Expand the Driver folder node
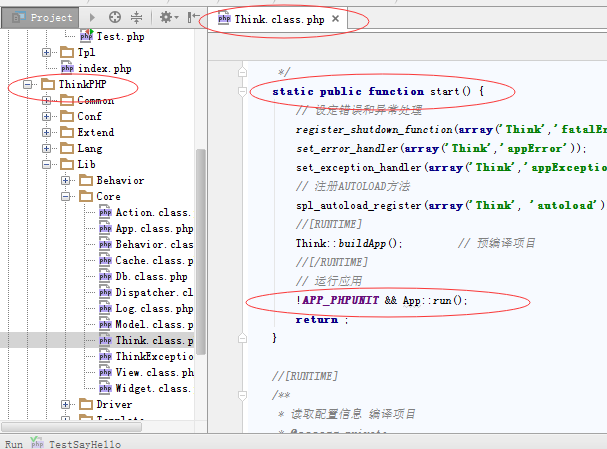The width and height of the screenshot is (607, 449). 65,405
